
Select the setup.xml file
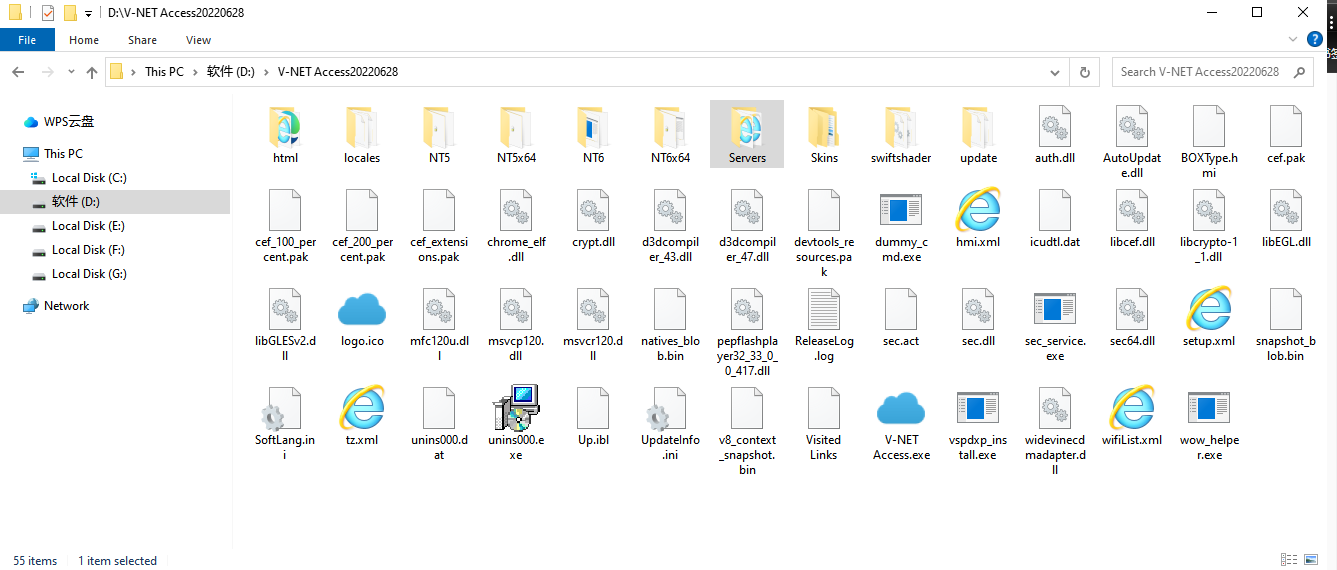pos(1209,317)
